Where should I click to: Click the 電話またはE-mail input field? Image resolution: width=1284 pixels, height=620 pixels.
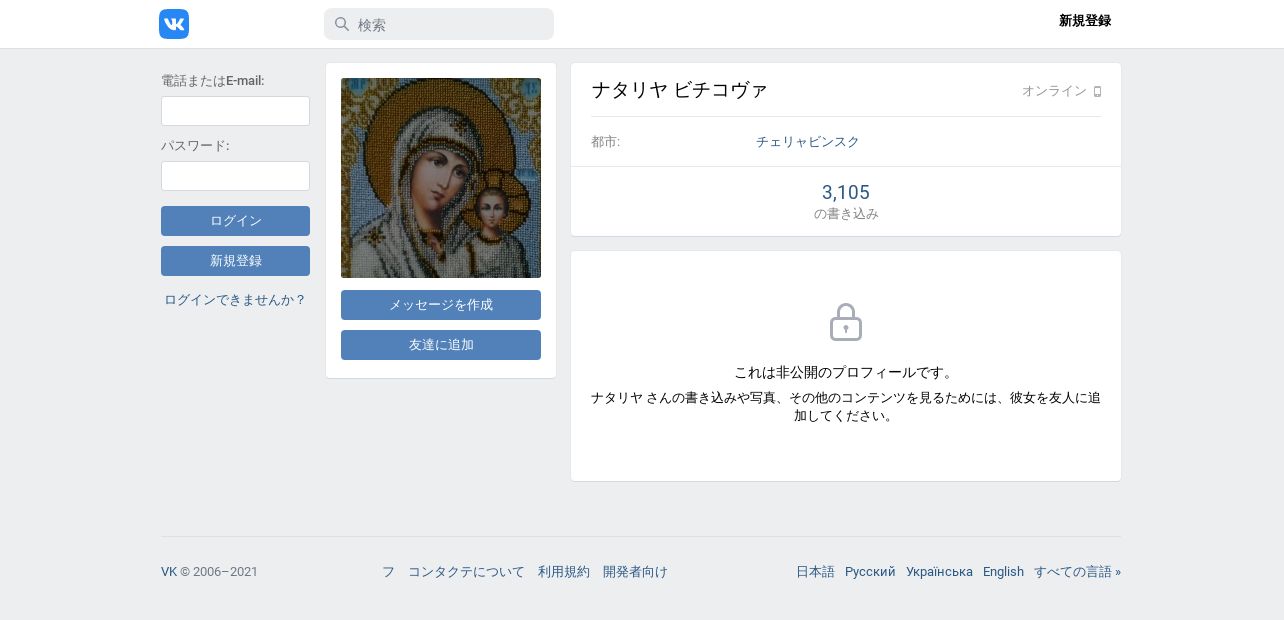pos(235,111)
